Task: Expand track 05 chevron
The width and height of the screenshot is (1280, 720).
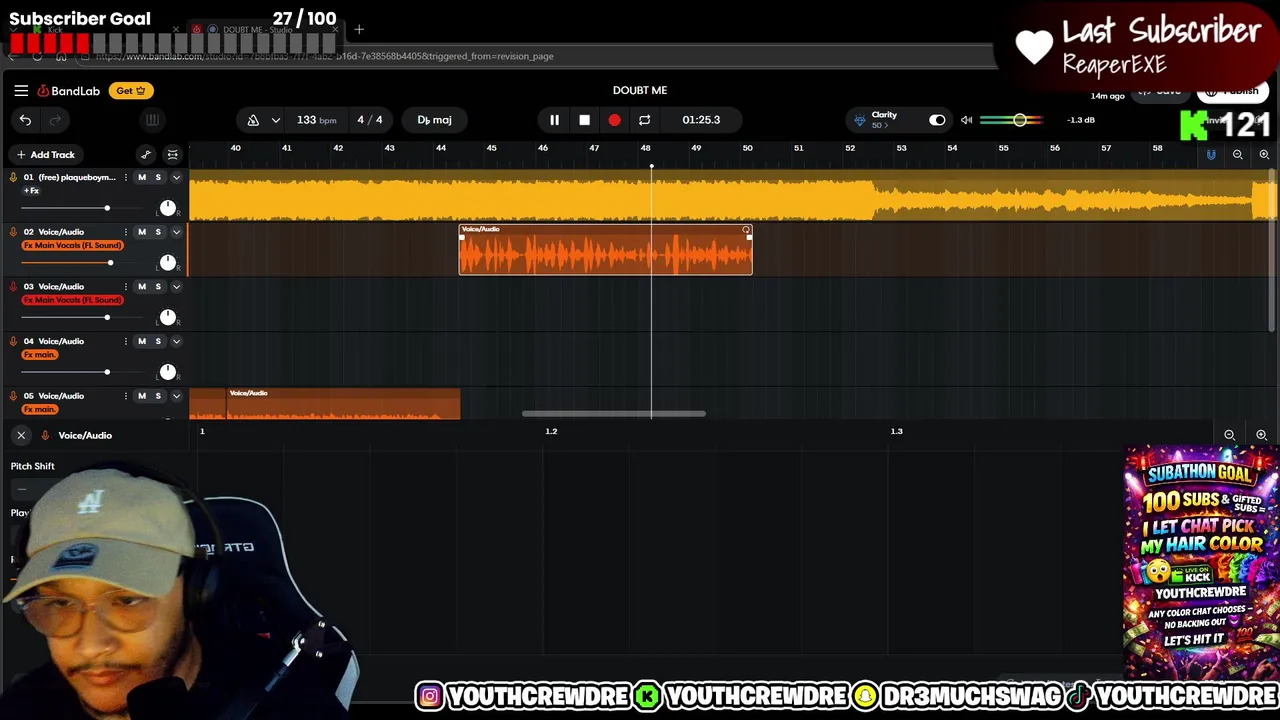Action: click(x=176, y=396)
